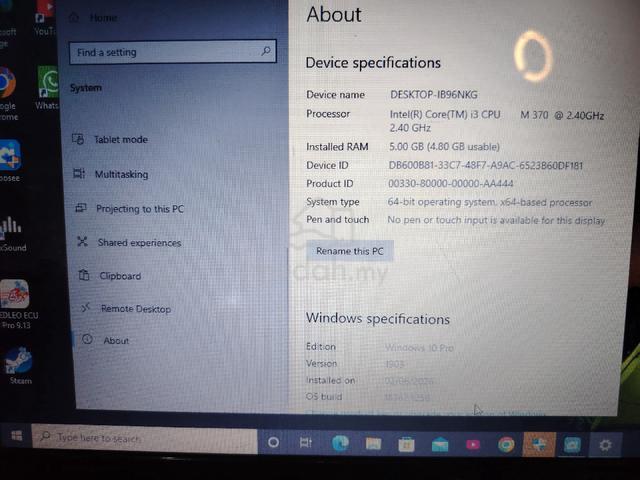Click the About info icon
Screen dimensions: 640x480
[x=87, y=339]
